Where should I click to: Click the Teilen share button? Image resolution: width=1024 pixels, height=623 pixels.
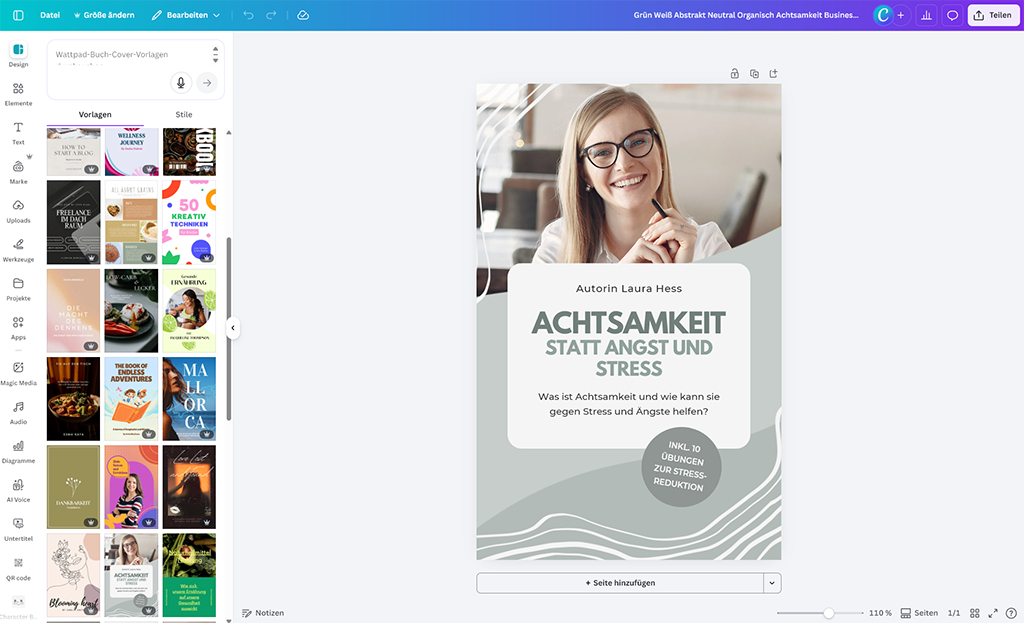click(x=993, y=15)
